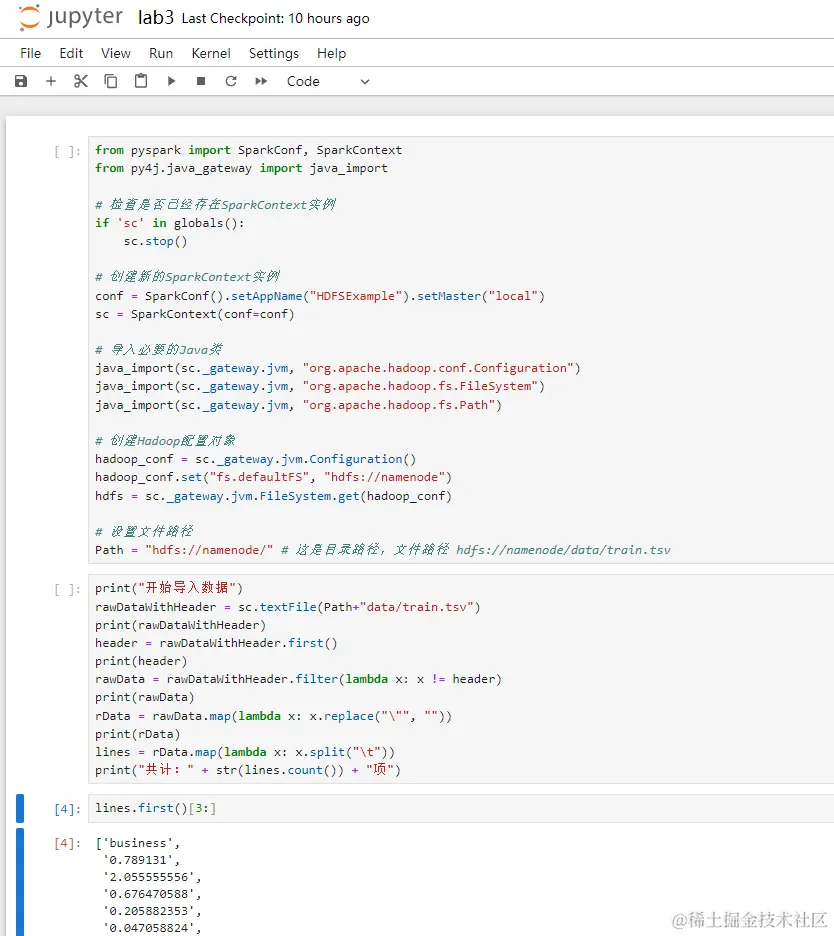Click the blue selection bar beside cell [4]

pyautogui.click(x=20, y=808)
